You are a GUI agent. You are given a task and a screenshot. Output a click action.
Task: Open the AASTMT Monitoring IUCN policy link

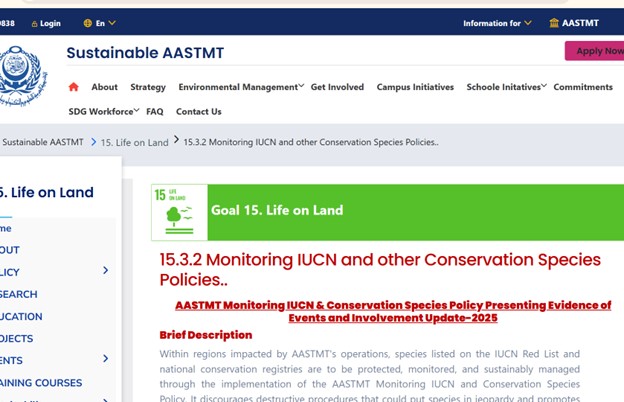392,311
